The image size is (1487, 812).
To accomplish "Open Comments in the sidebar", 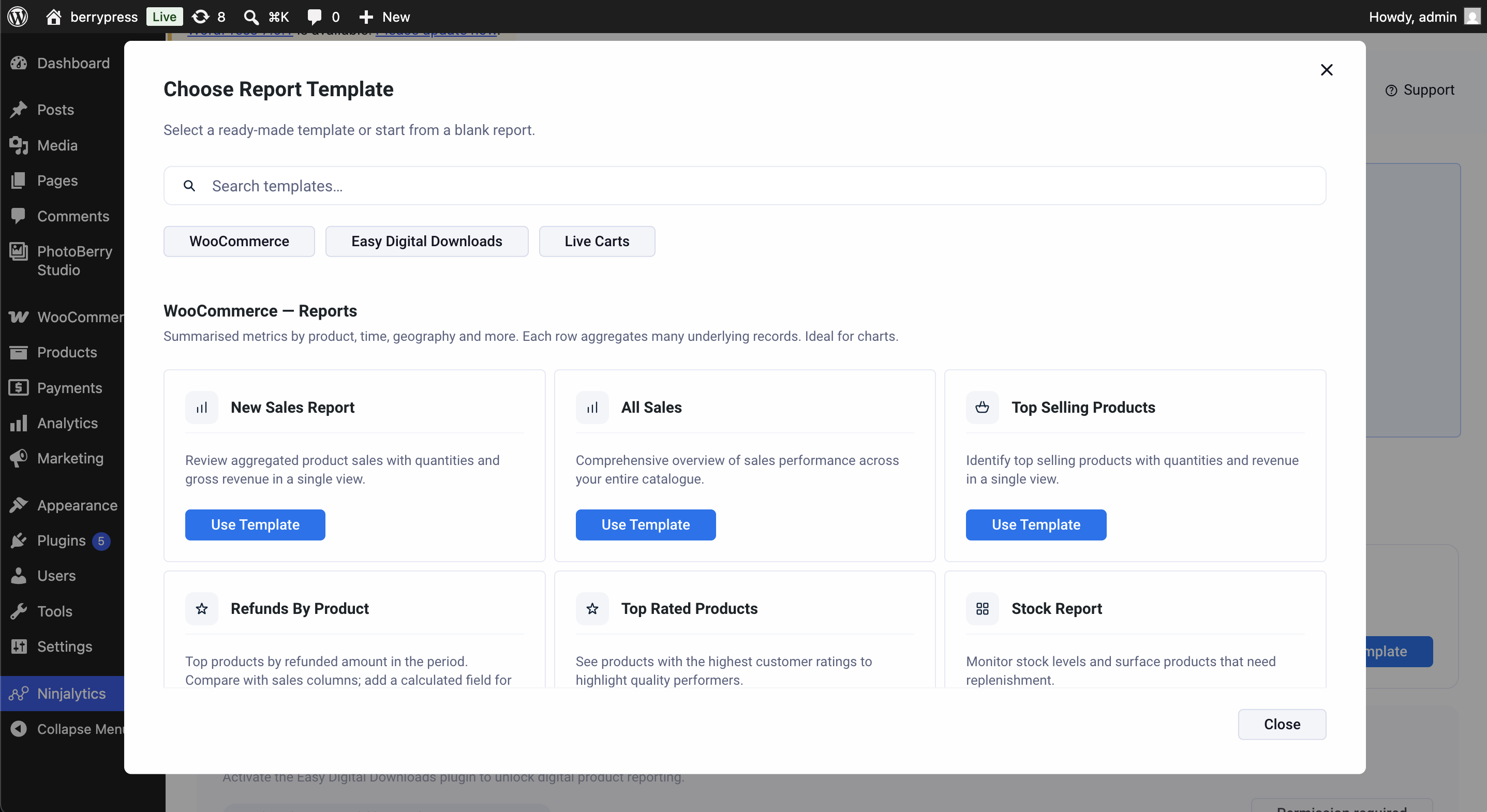I will (x=62, y=216).
